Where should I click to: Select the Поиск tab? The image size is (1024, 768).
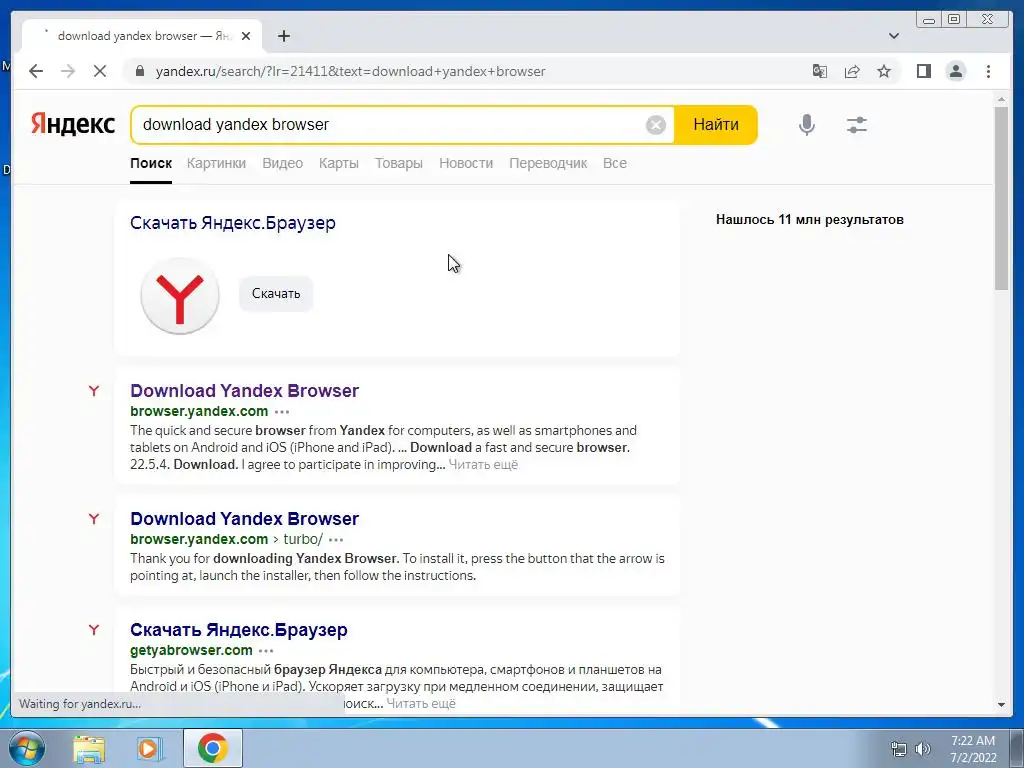(x=151, y=163)
